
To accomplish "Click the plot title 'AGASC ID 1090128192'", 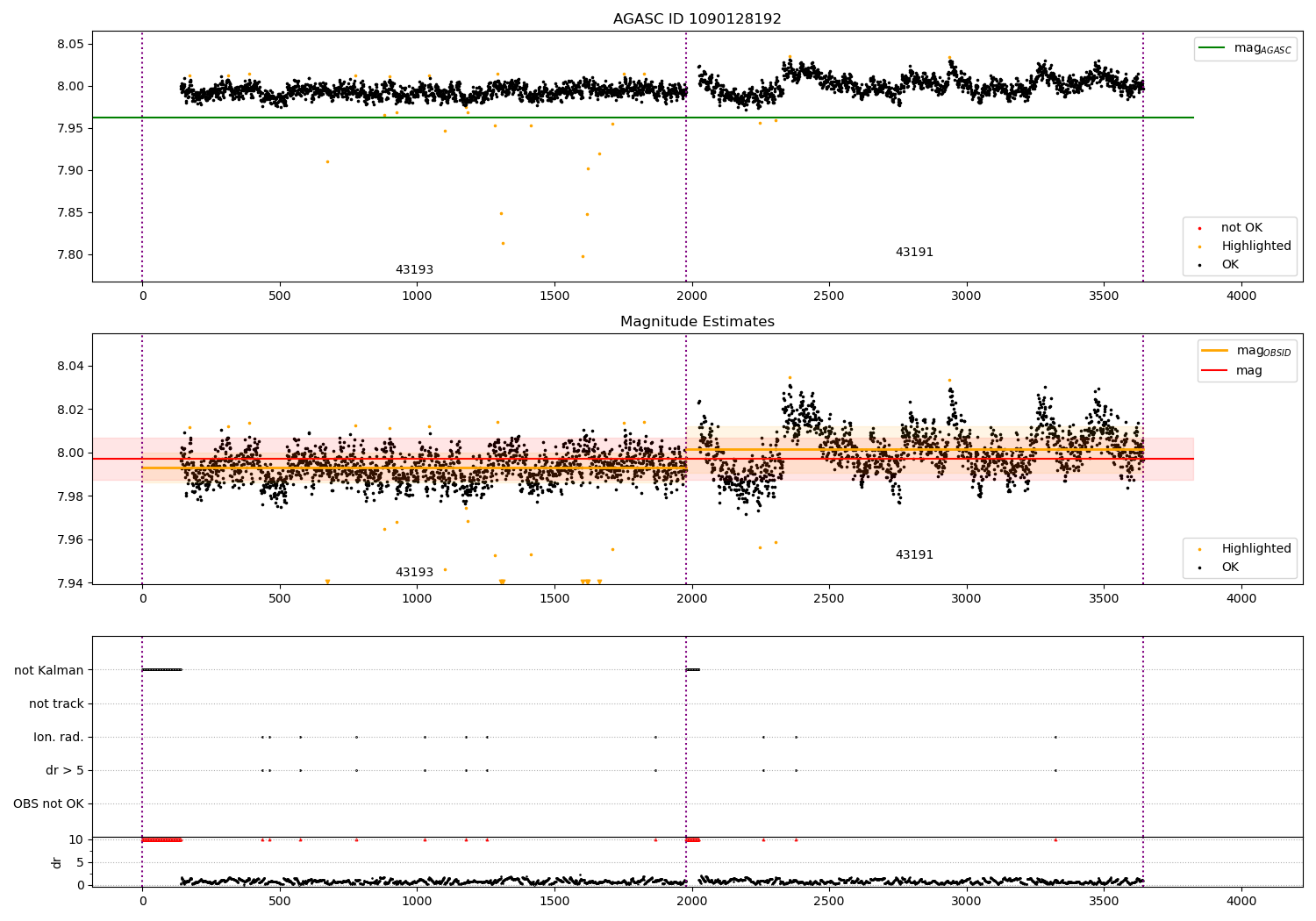I will click(x=697, y=18).
